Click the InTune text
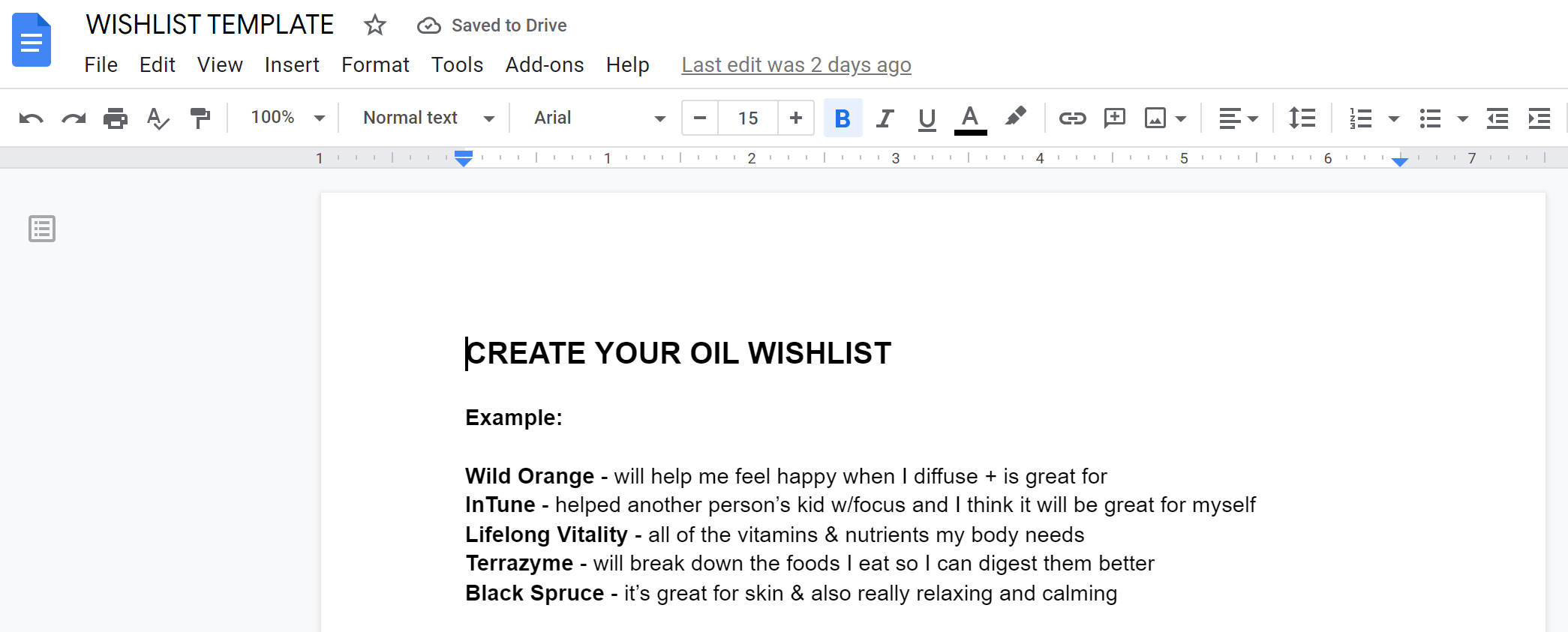This screenshot has width=1568, height=632. click(x=500, y=505)
